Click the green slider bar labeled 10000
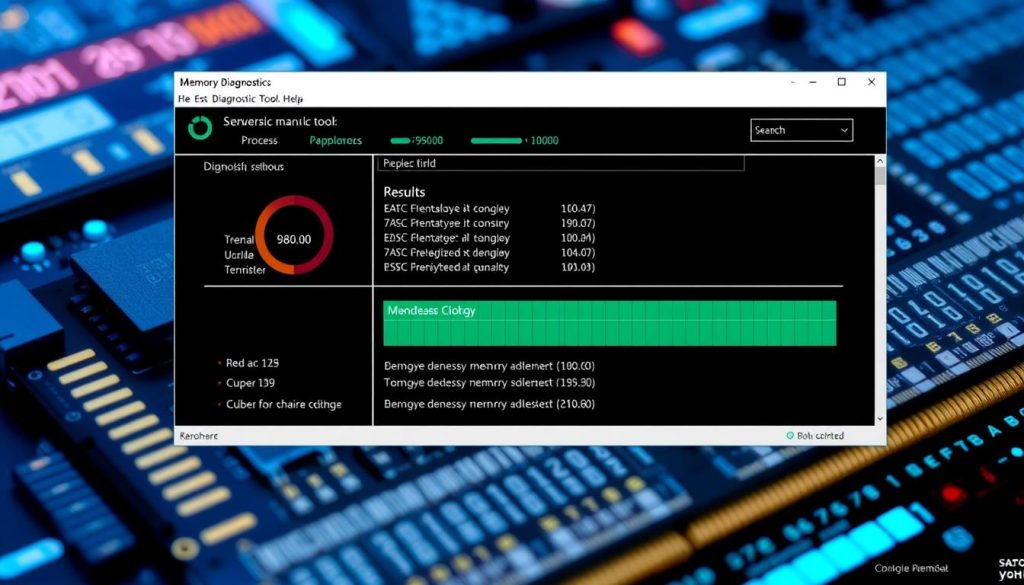This screenshot has width=1024, height=585. (x=495, y=141)
